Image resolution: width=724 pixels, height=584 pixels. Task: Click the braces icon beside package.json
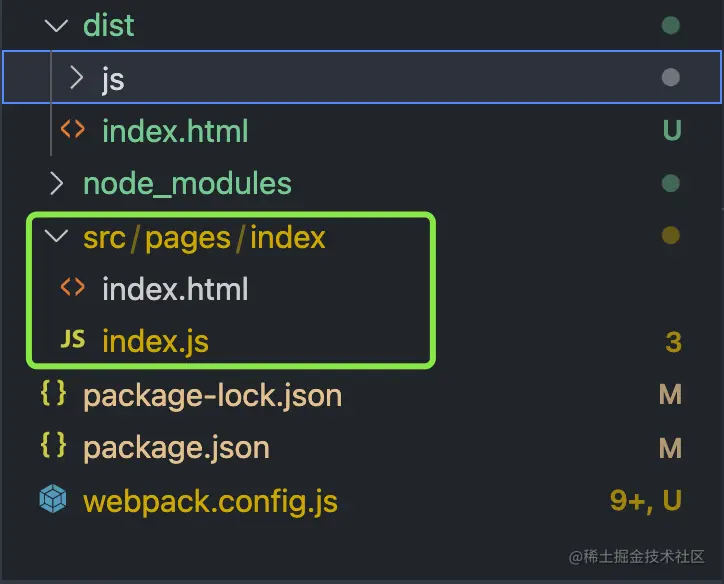pos(53,446)
